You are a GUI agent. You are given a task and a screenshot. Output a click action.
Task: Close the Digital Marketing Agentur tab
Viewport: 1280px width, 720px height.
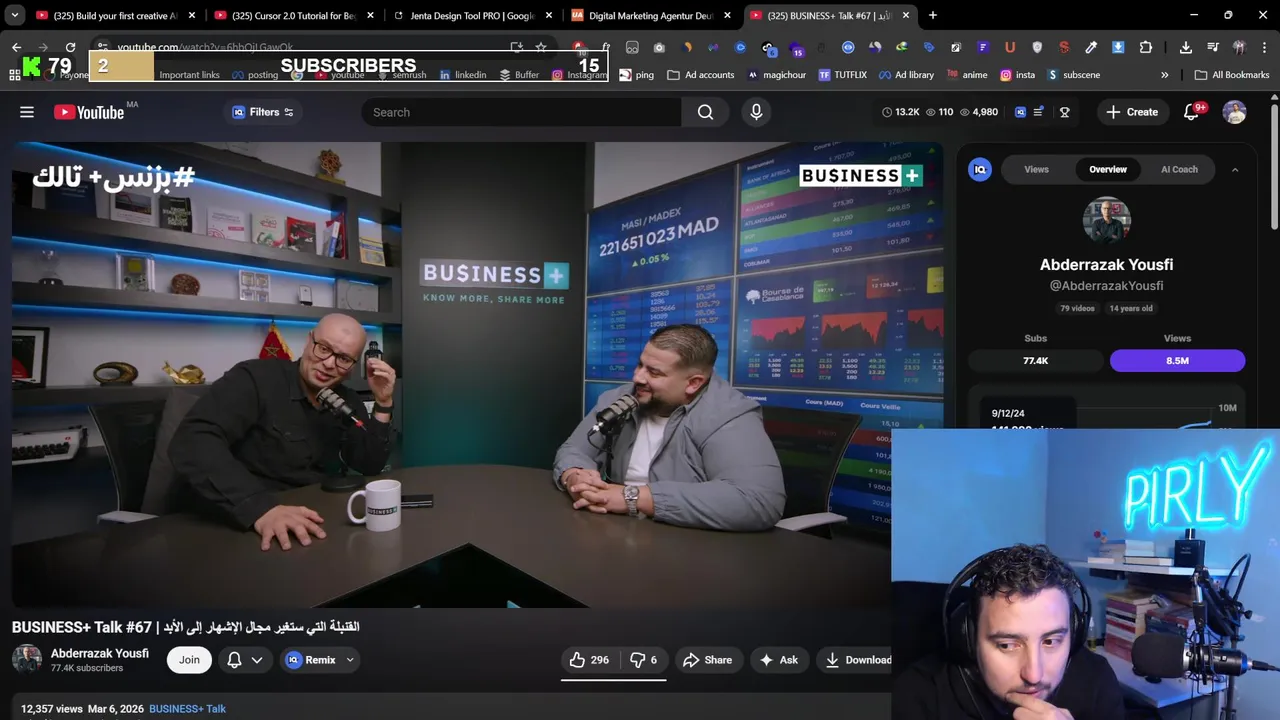(x=727, y=15)
